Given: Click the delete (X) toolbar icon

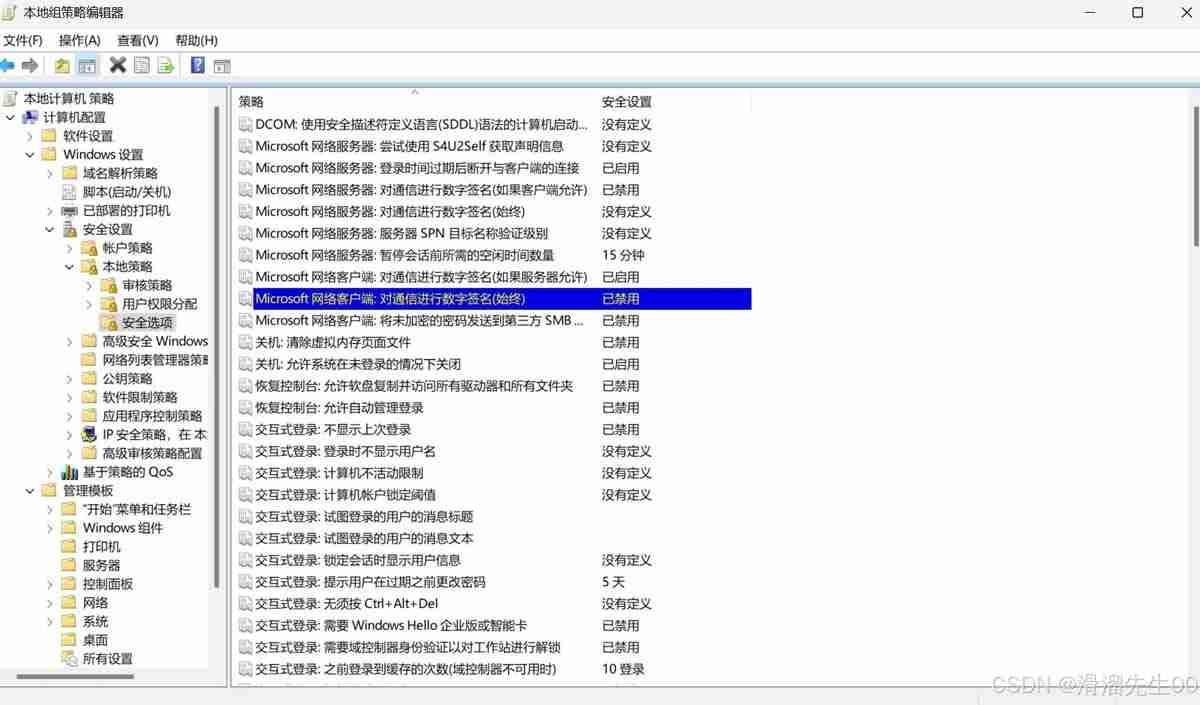Looking at the screenshot, I should coord(117,64).
